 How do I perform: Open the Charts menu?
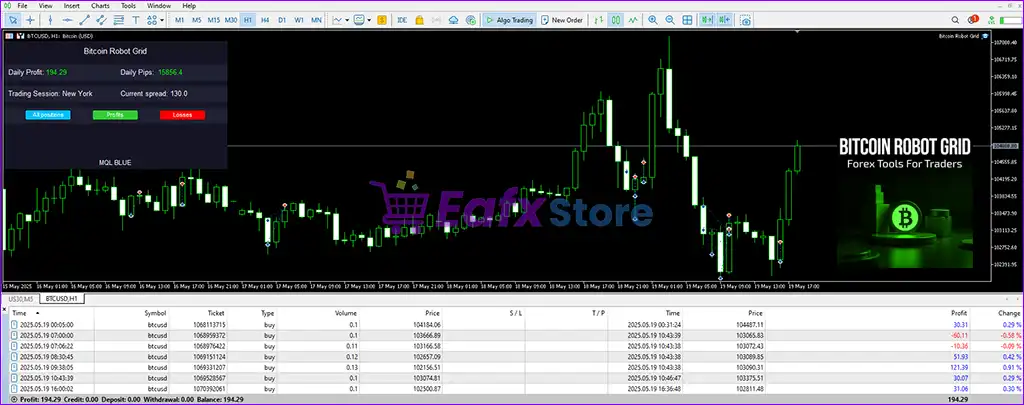101,5
